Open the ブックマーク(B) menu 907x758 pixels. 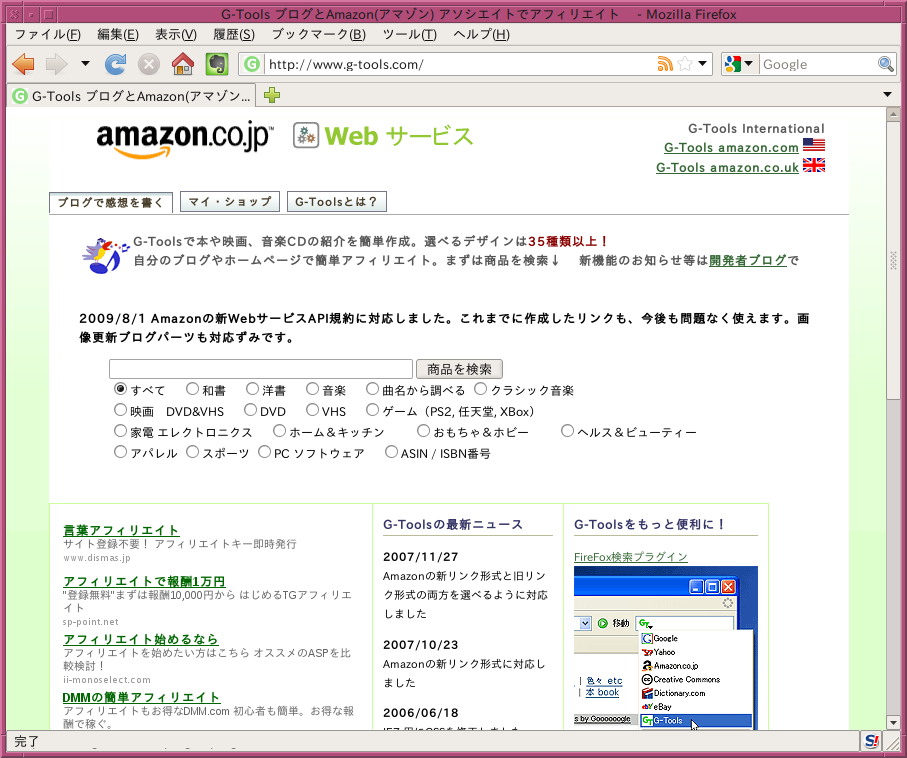[319, 35]
